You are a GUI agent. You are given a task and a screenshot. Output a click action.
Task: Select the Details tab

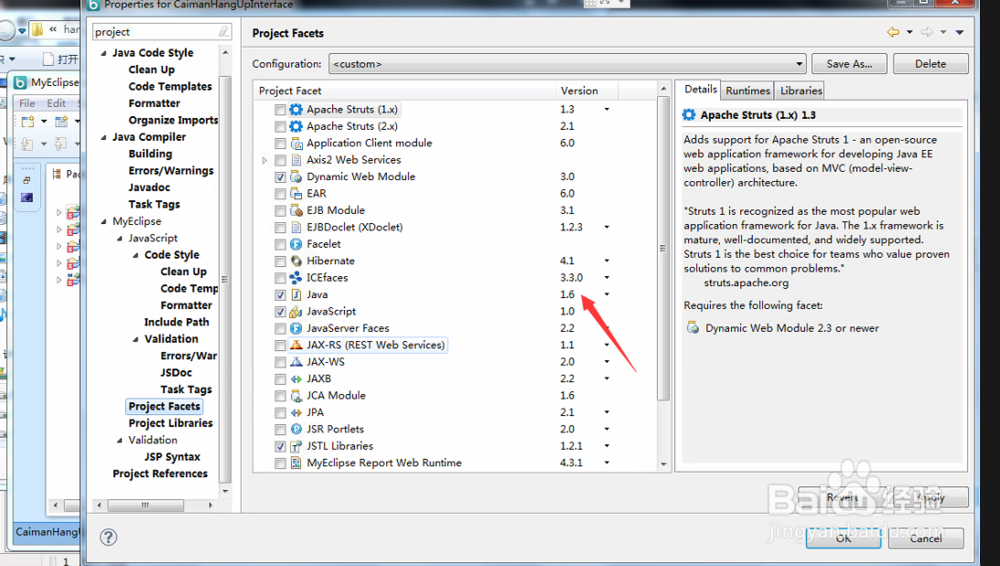coord(700,89)
